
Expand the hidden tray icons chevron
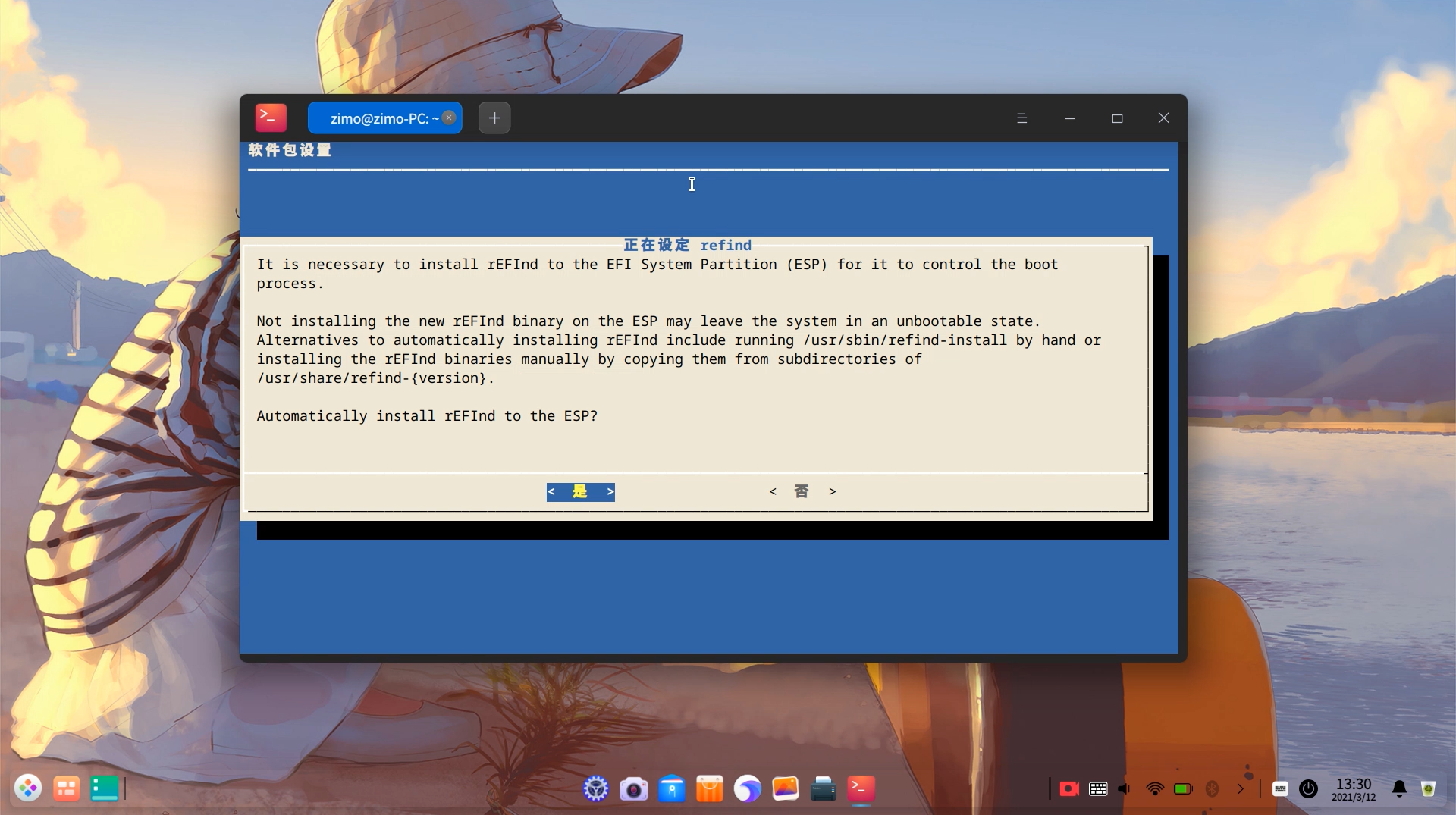pos(1241,788)
